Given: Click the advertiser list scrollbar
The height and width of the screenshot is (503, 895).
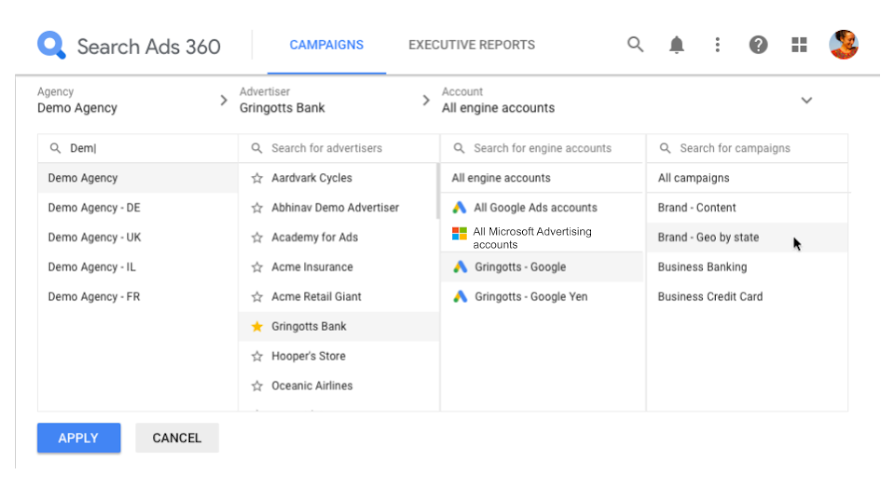Looking at the screenshot, I should point(438,191).
